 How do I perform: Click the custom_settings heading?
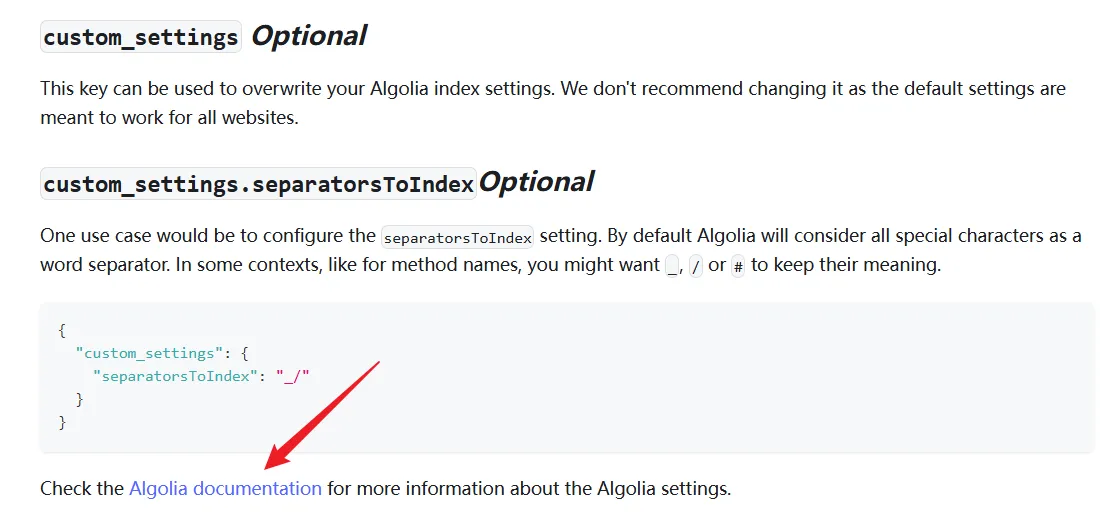tap(141, 37)
